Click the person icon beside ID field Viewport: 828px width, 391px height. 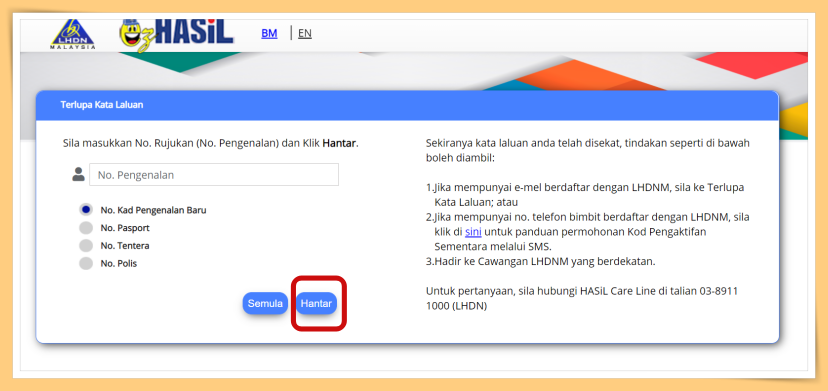[79, 174]
